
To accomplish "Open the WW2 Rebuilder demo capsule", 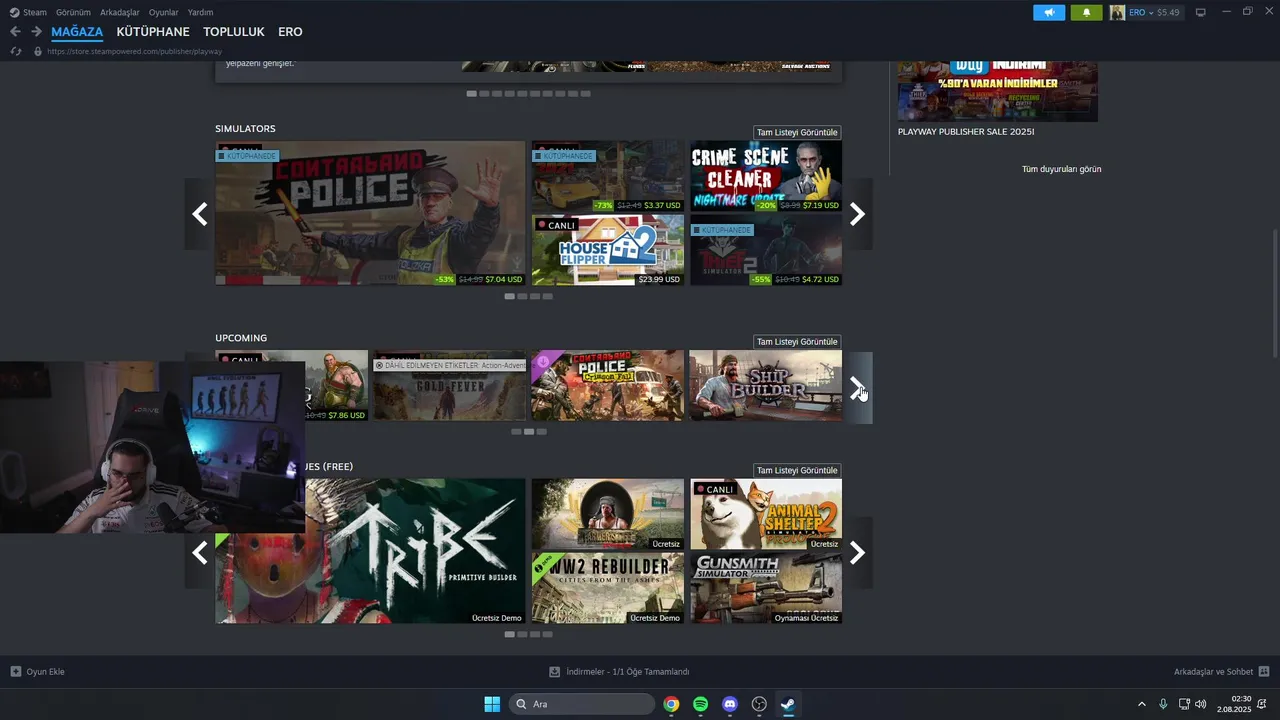I will [x=608, y=588].
